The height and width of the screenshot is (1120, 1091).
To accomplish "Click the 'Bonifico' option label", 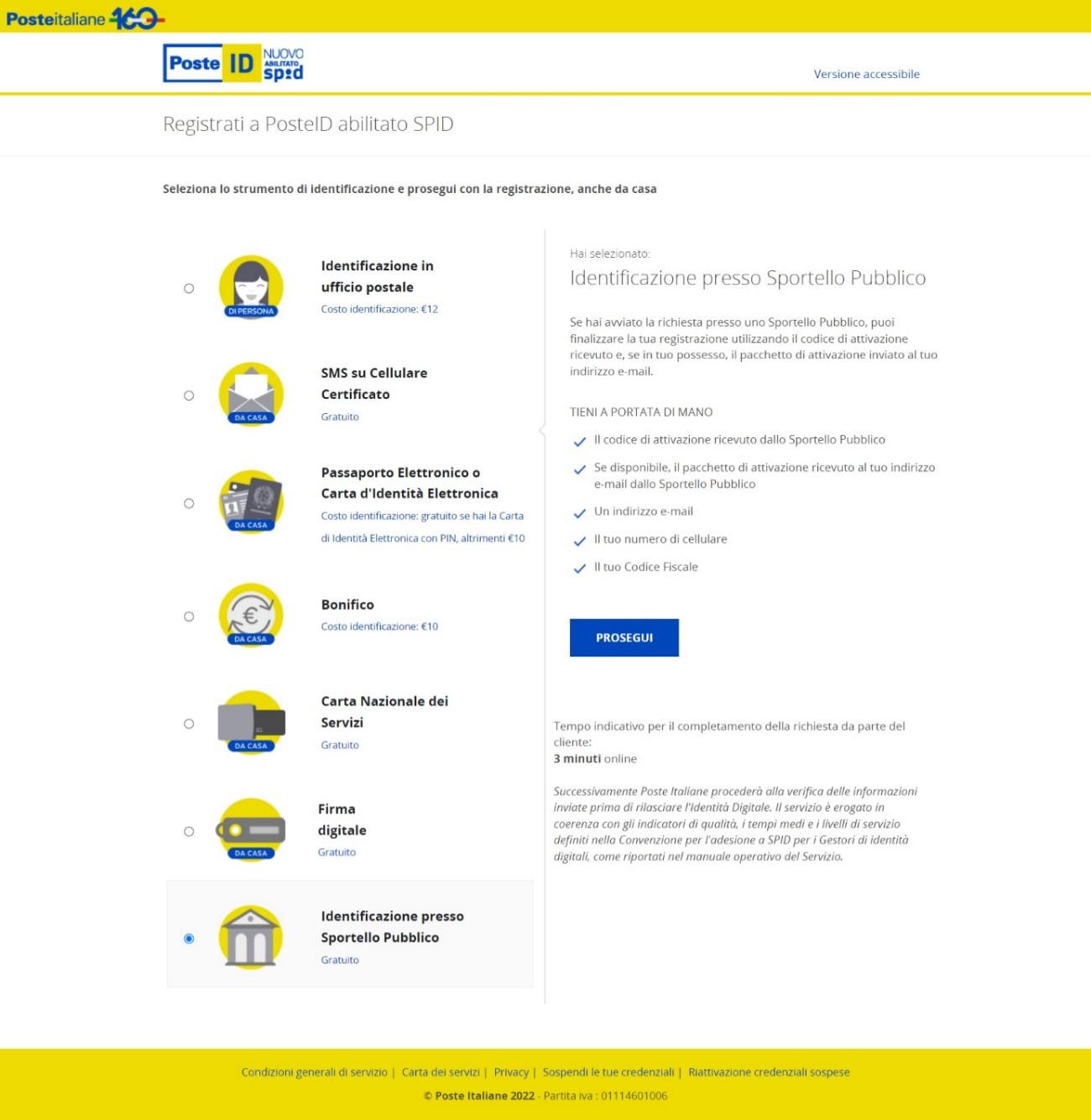I will tap(347, 604).
